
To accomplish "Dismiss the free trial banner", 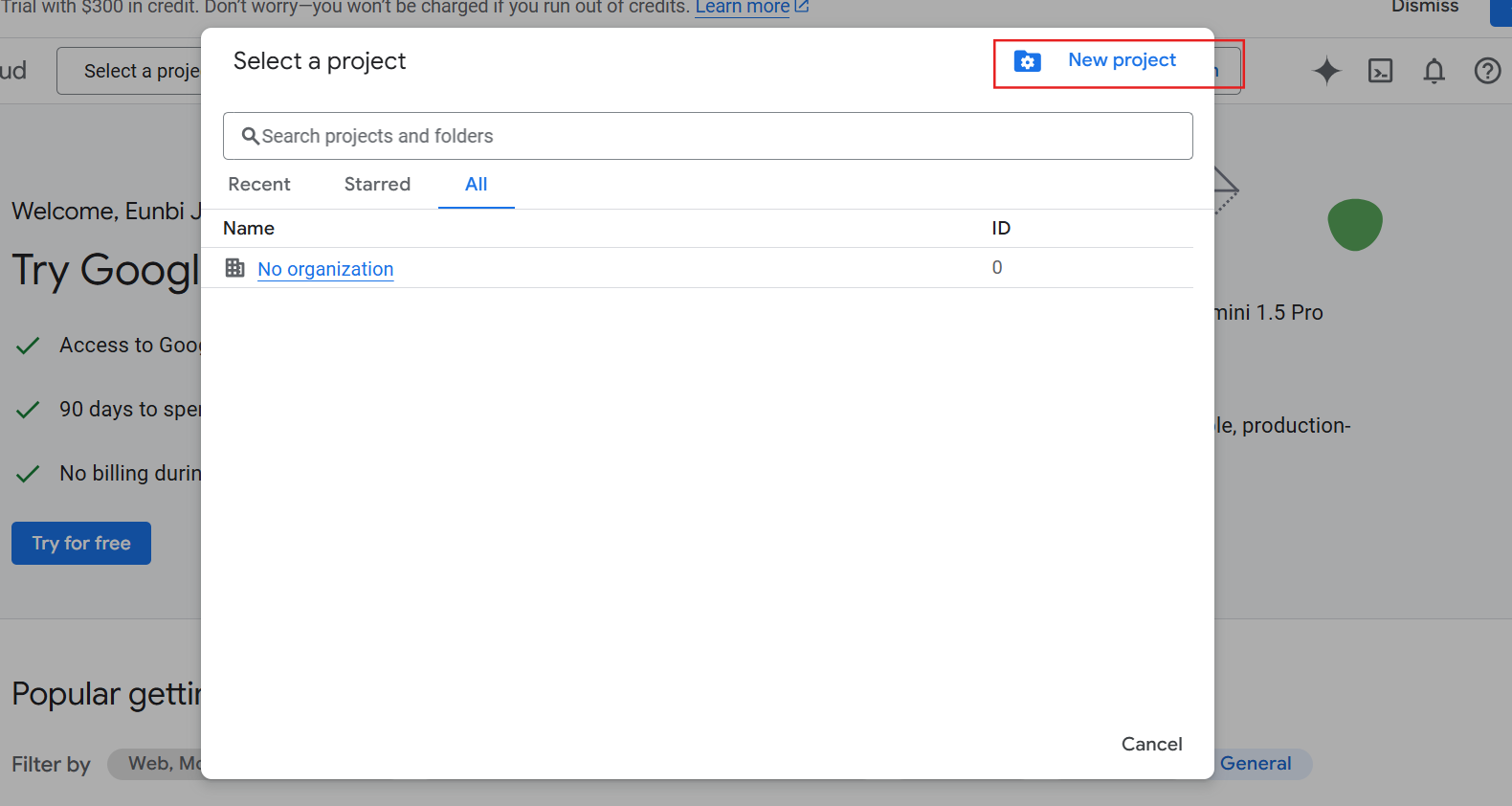I will [1424, 7].
